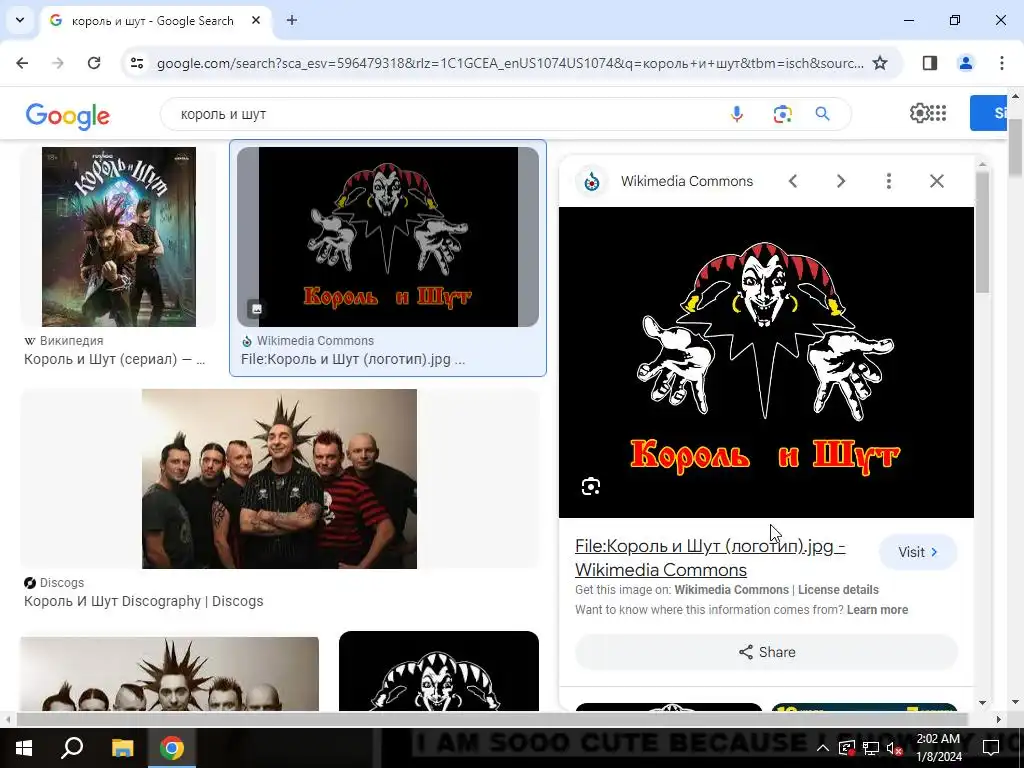Click the large jester logo preview image
This screenshot has width=1024, height=768.
pos(766,362)
